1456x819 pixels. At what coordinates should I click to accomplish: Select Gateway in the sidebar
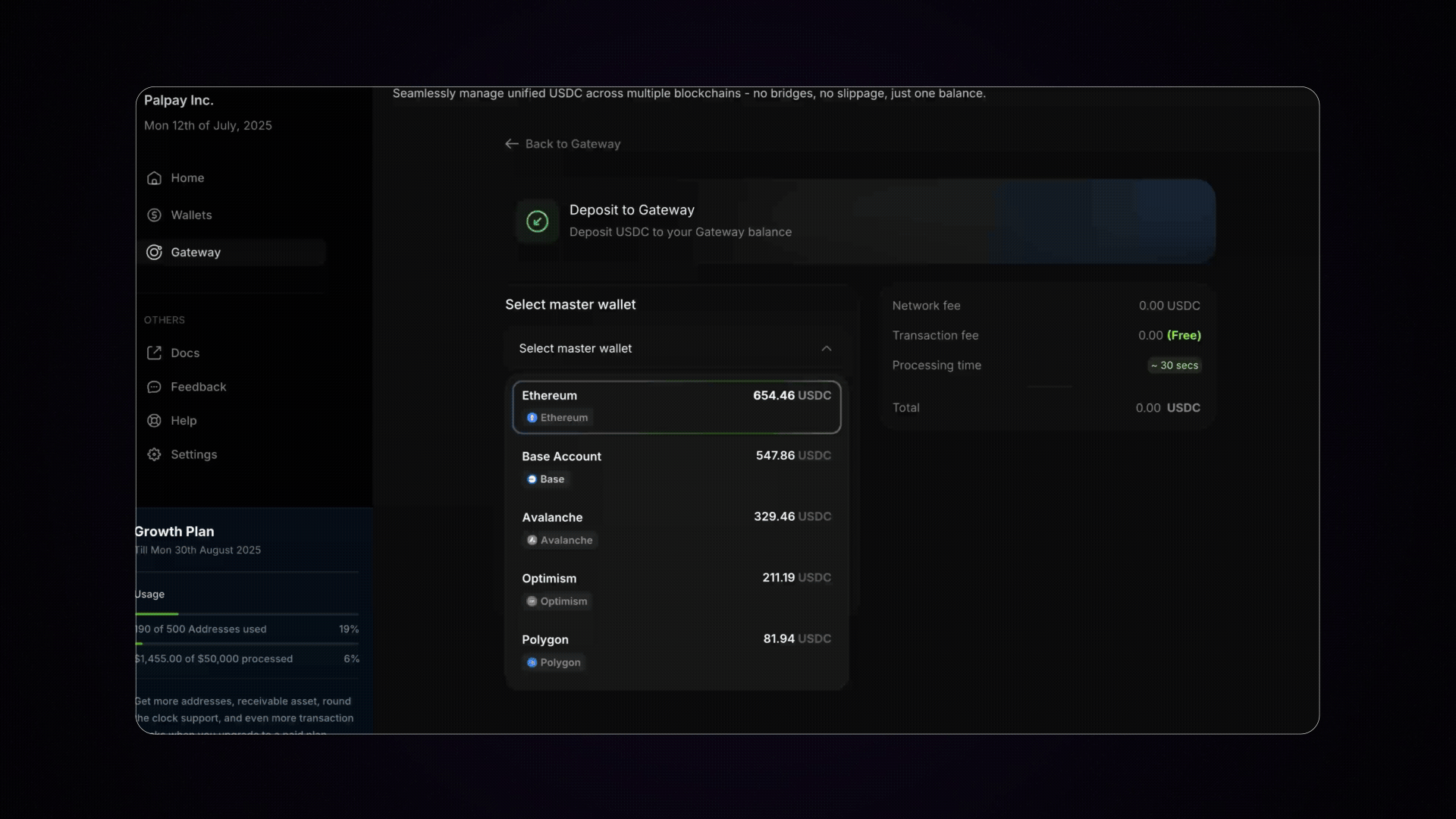point(231,253)
